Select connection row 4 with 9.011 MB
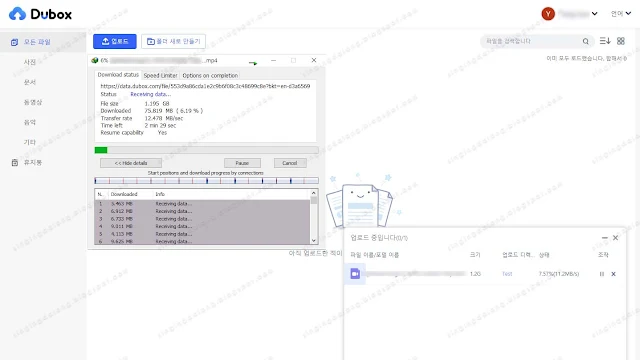The width and height of the screenshot is (640, 360). [x=202, y=226]
